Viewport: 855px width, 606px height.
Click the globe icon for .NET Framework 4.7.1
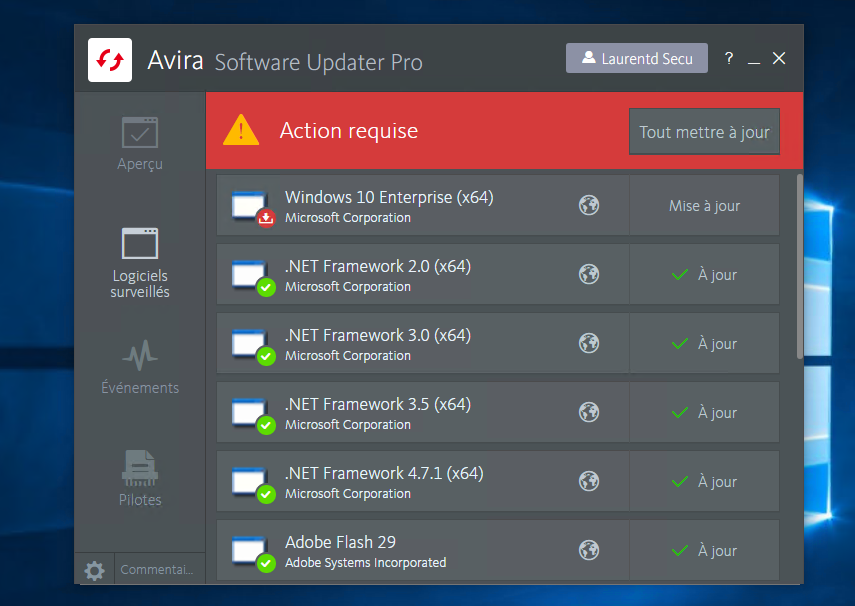(589, 481)
